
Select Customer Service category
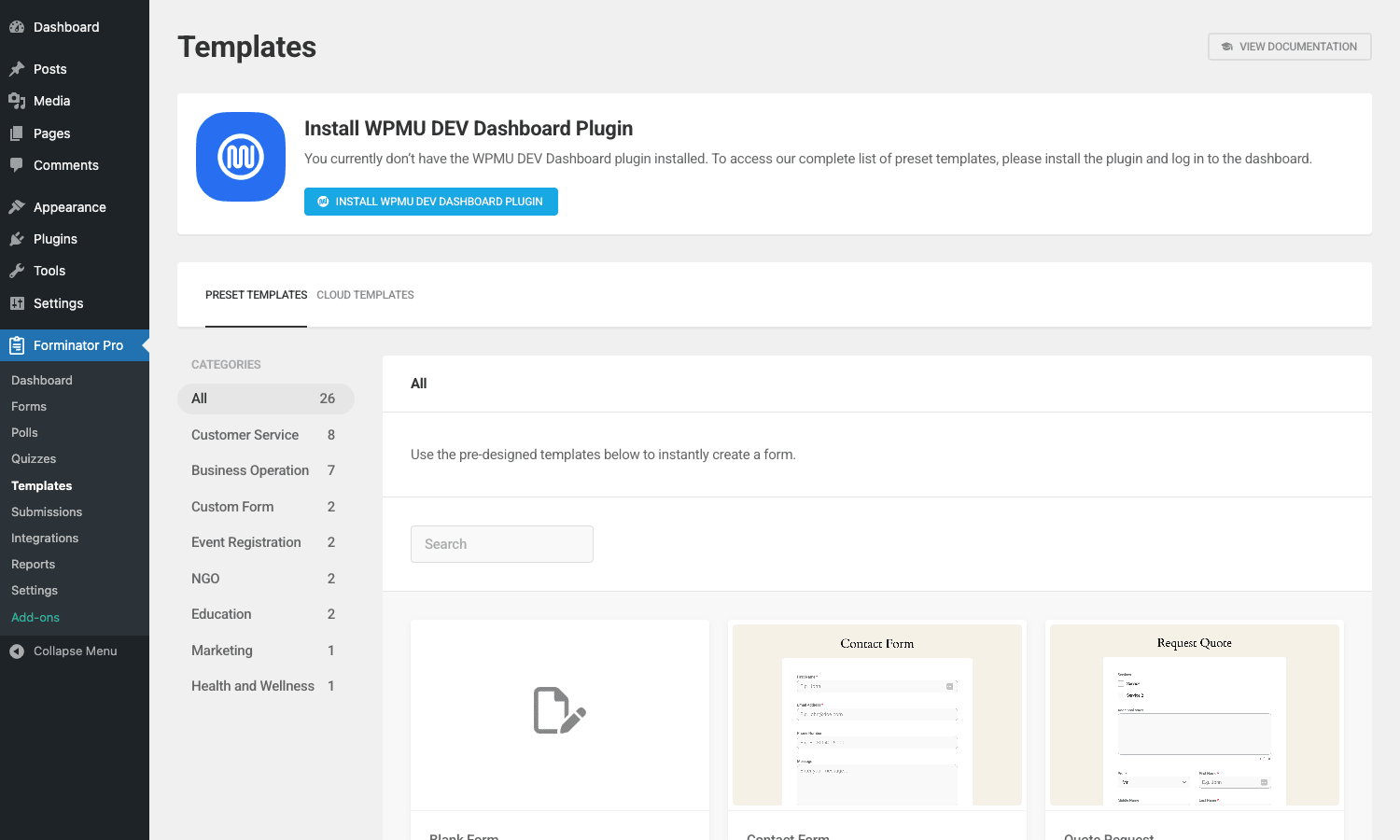point(266,435)
